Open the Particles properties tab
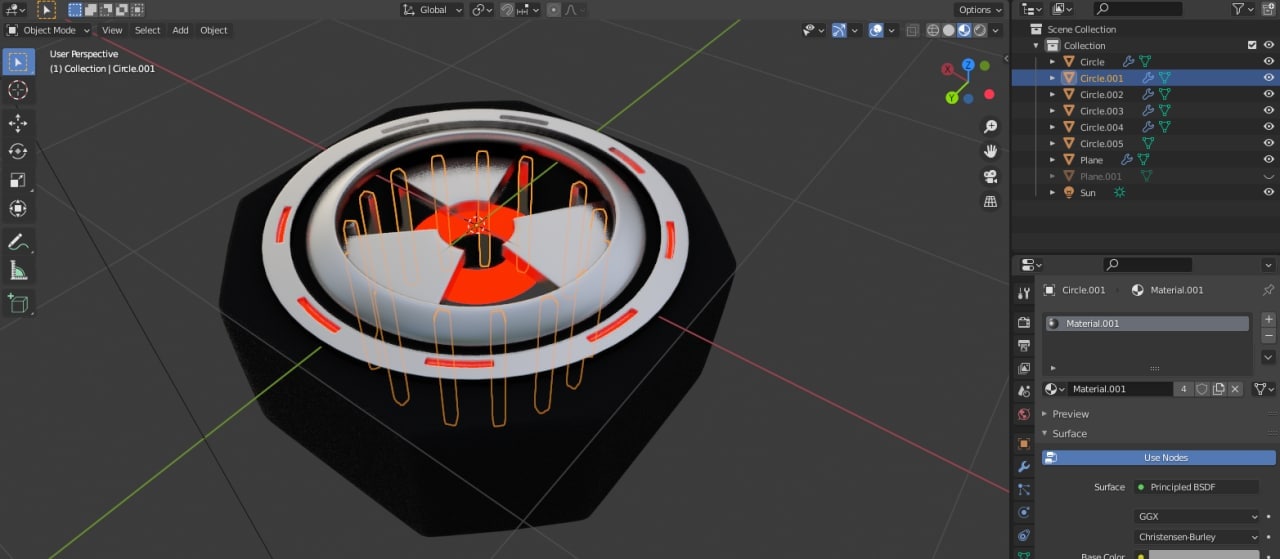Viewport: 1280px width, 559px height. pos(1023,489)
